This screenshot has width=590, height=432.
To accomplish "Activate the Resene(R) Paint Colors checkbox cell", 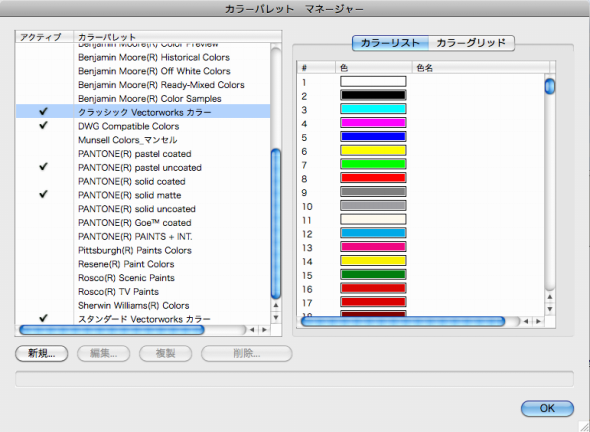I will click(x=44, y=264).
